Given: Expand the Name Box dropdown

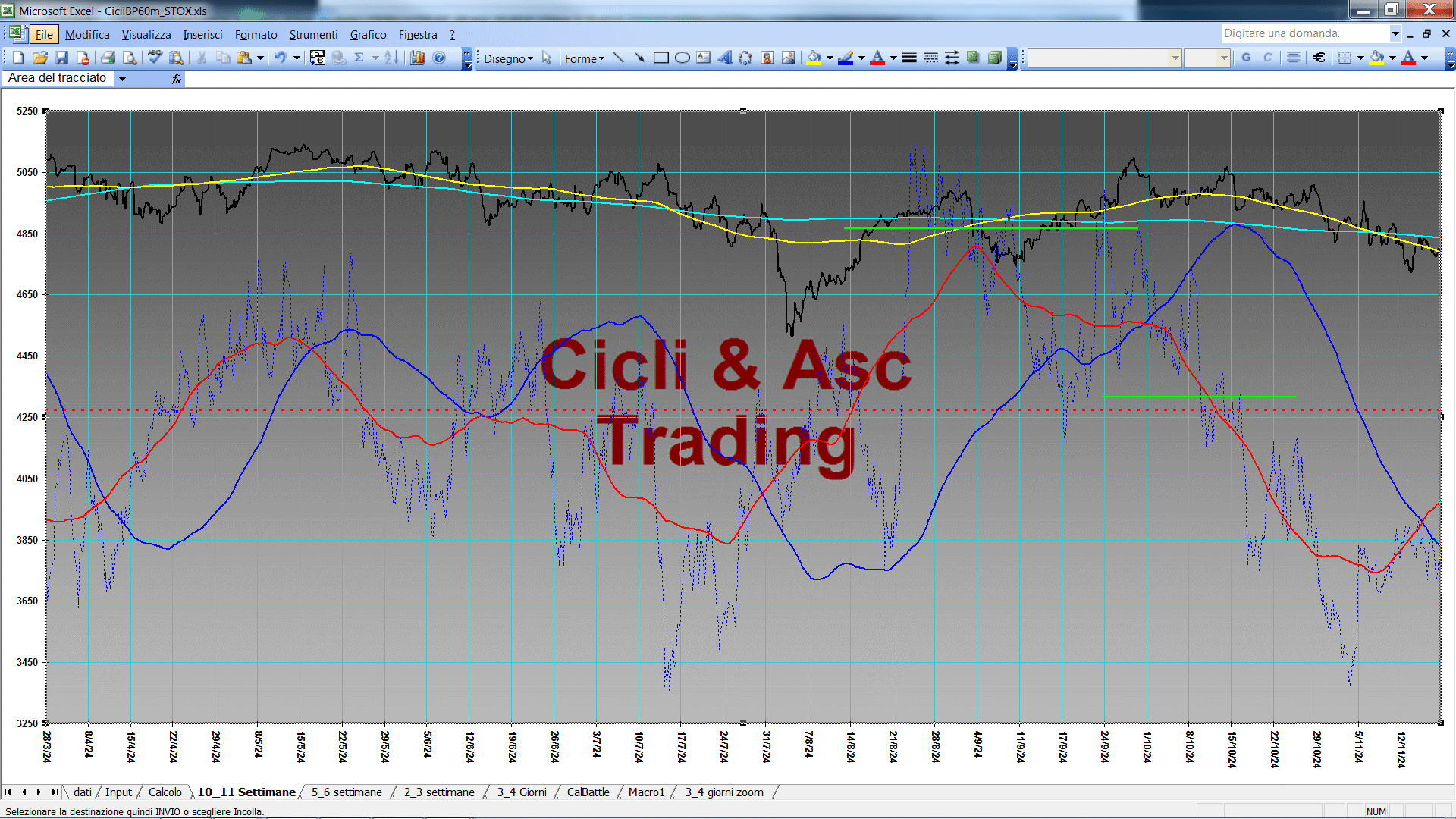Looking at the screenshot, I should 122,78.
